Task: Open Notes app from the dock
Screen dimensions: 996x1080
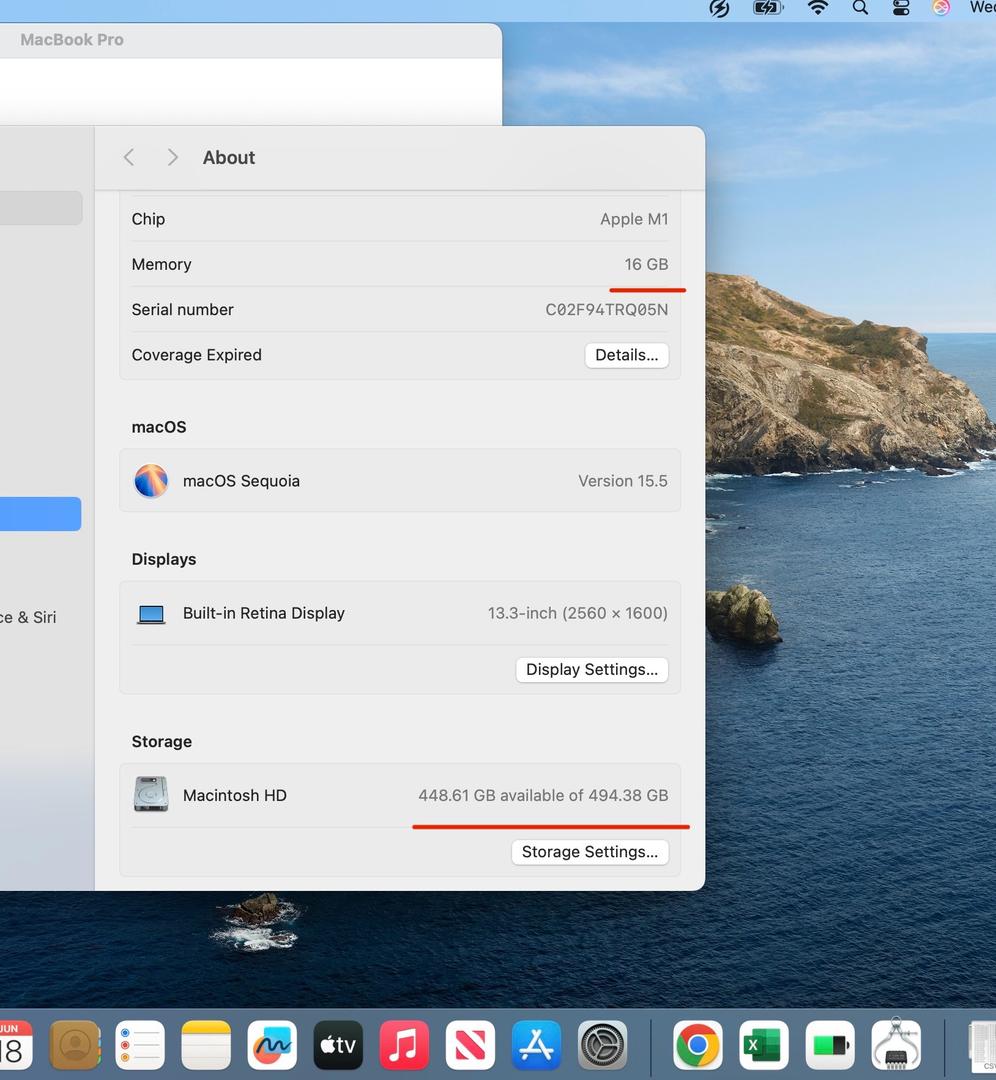Action: coord(206,1046)
